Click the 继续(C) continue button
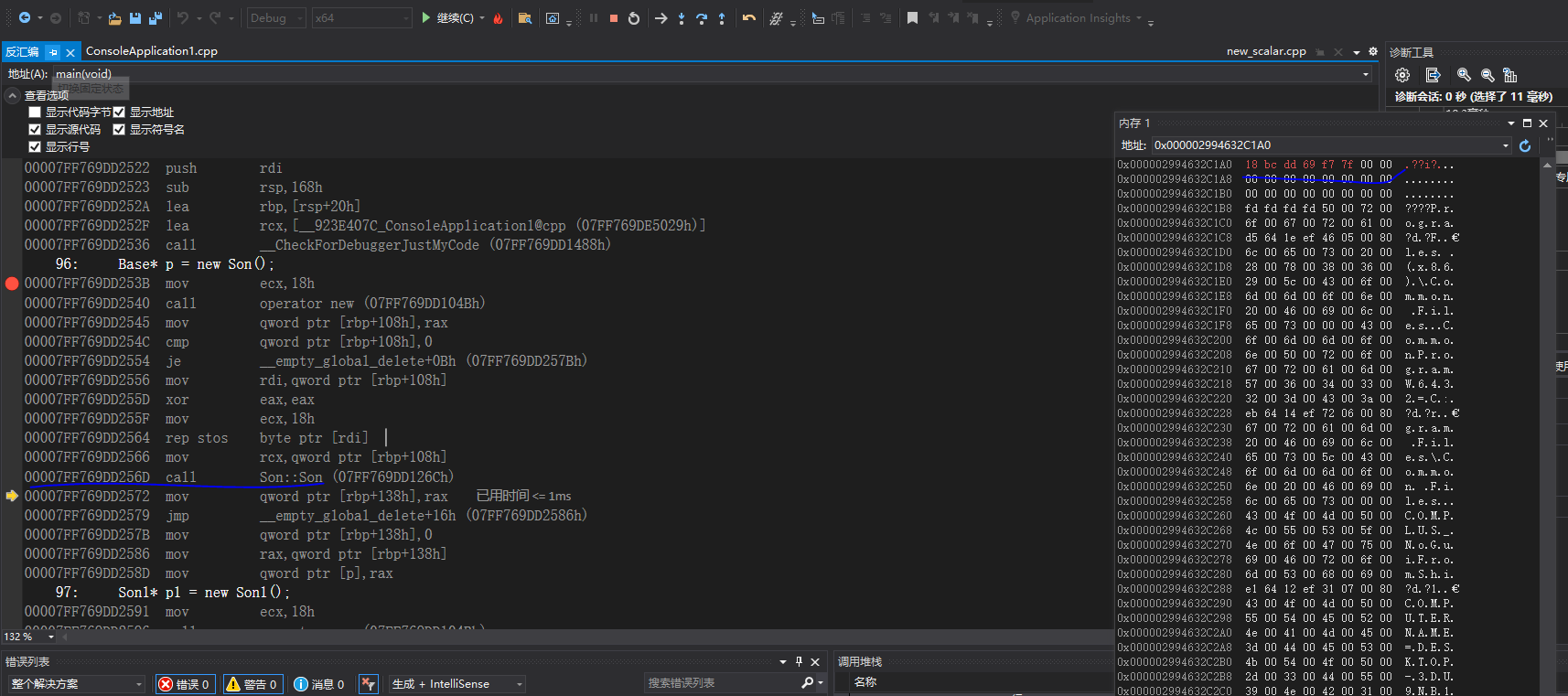Viewport: 1568px width, 696px height. [447, 18]
